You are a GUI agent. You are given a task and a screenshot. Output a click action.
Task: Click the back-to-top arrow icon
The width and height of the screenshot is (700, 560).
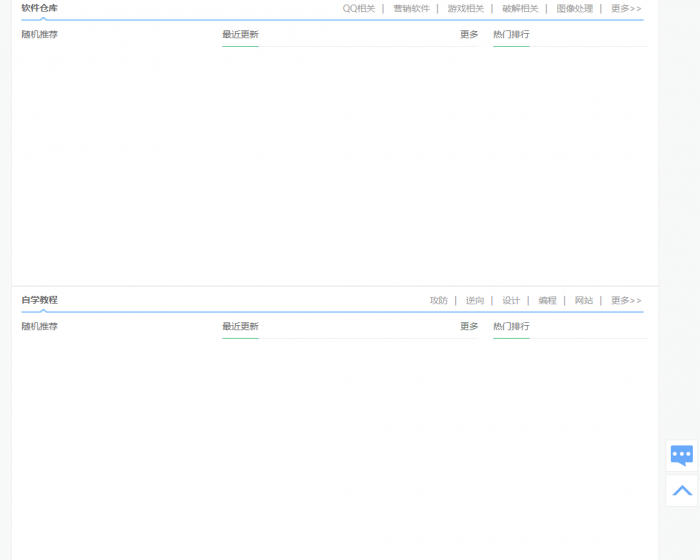click(x=682, y=491)
